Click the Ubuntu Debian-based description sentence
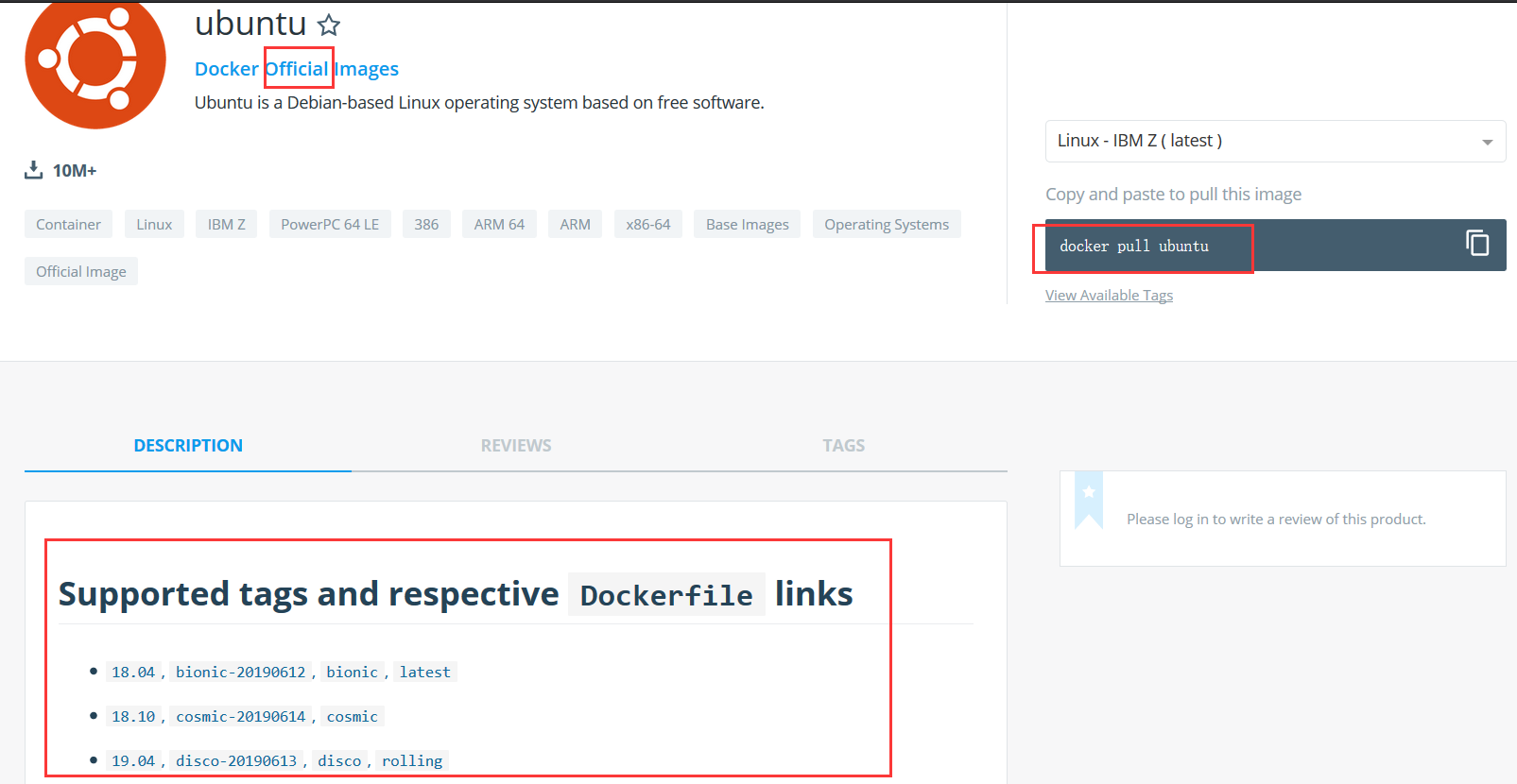 coord(479,102)
